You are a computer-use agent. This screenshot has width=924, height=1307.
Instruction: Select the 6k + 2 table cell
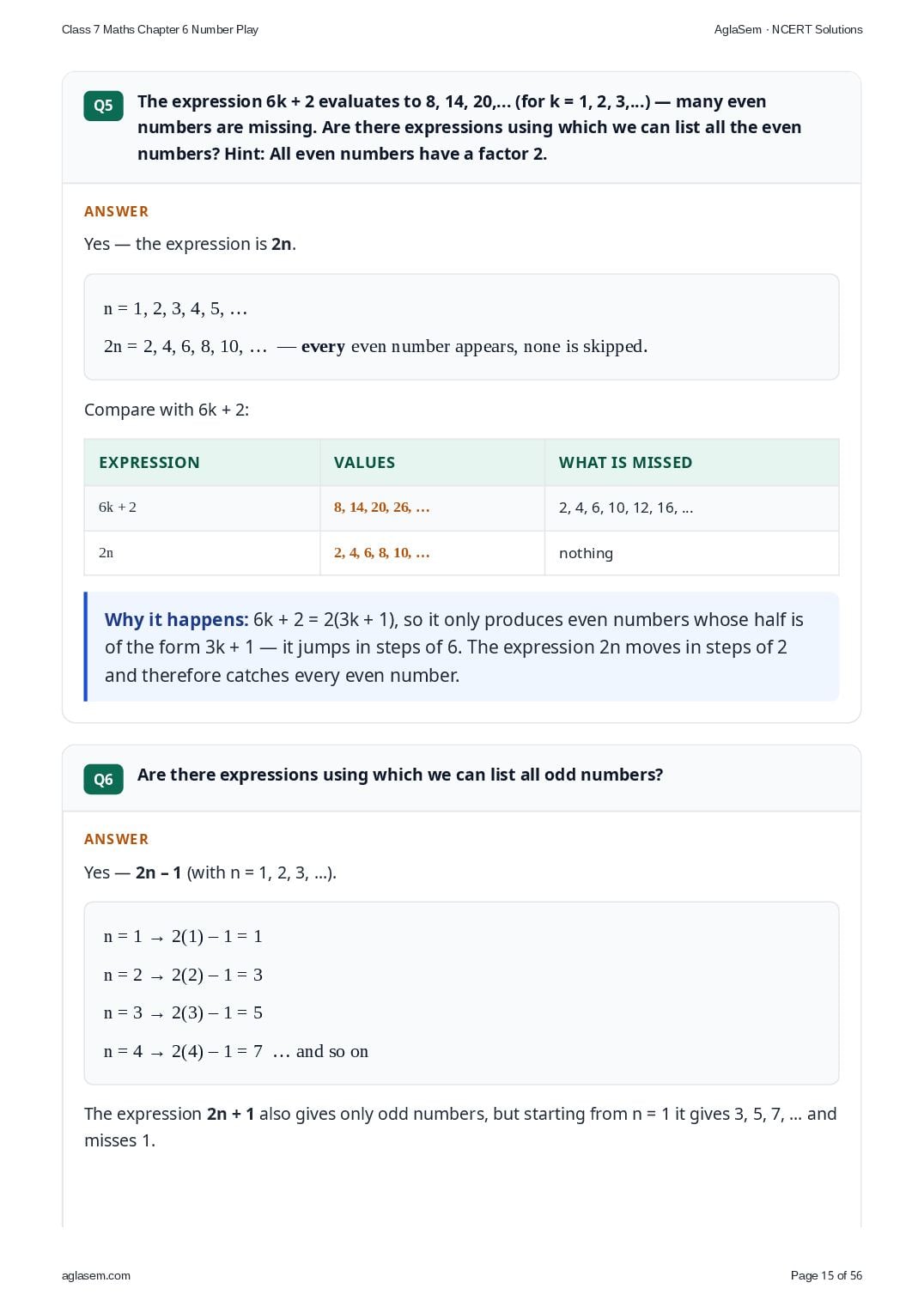point(202,508)
